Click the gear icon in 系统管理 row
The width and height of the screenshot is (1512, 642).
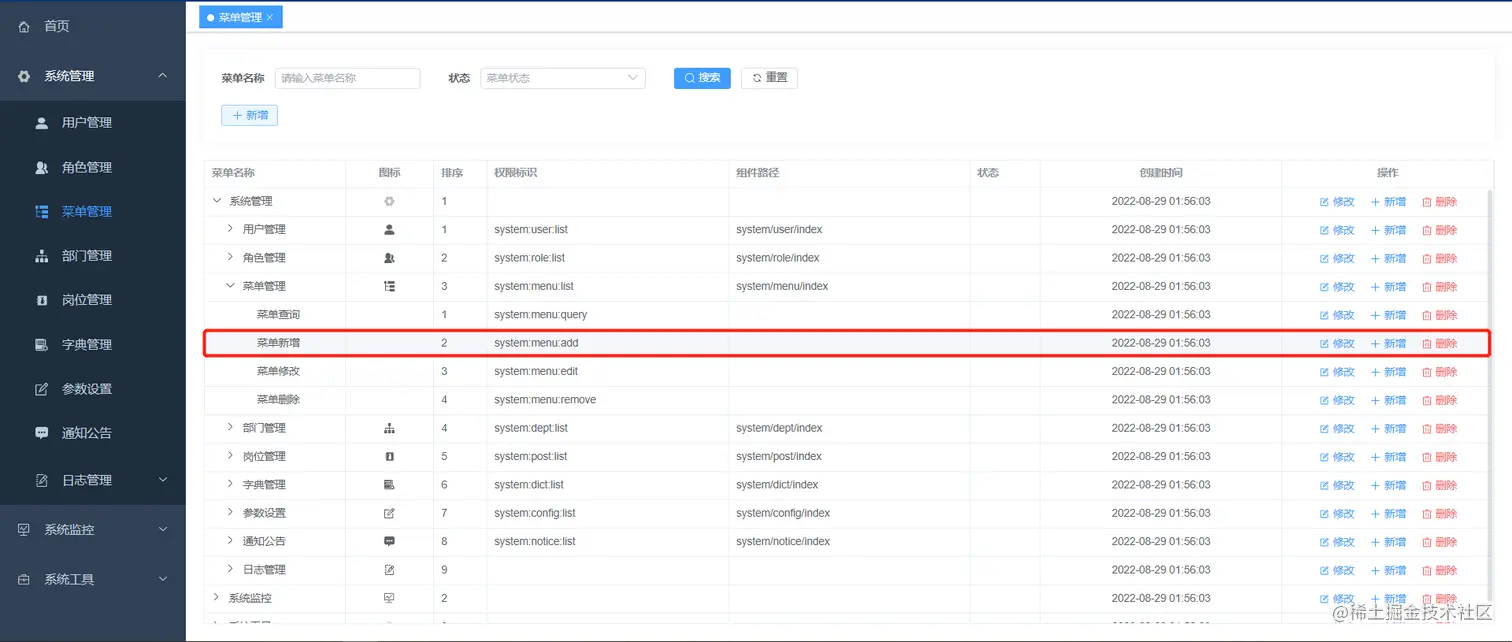(389, 201)
